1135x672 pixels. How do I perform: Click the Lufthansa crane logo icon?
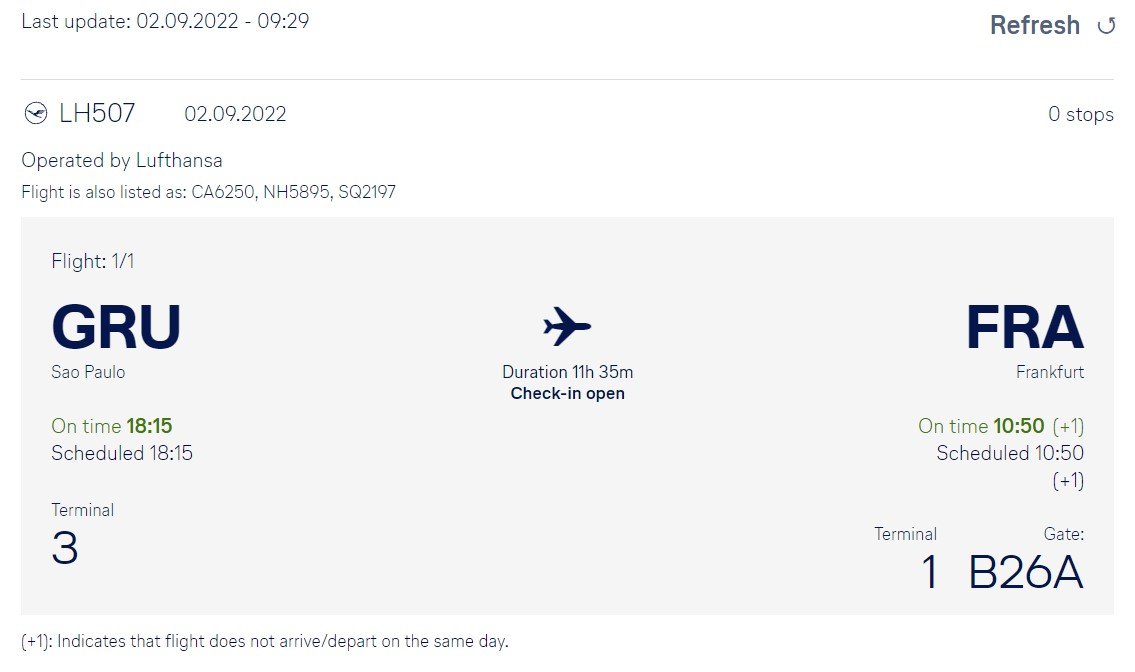coord(35,114)
